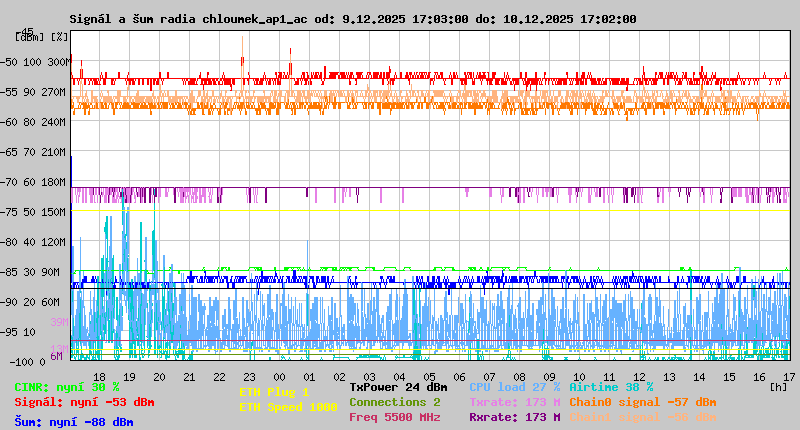Click the pink '39M' rate label
Viewport: 800px width, 430px height.
pyautogui.click(x=59, y=322)
